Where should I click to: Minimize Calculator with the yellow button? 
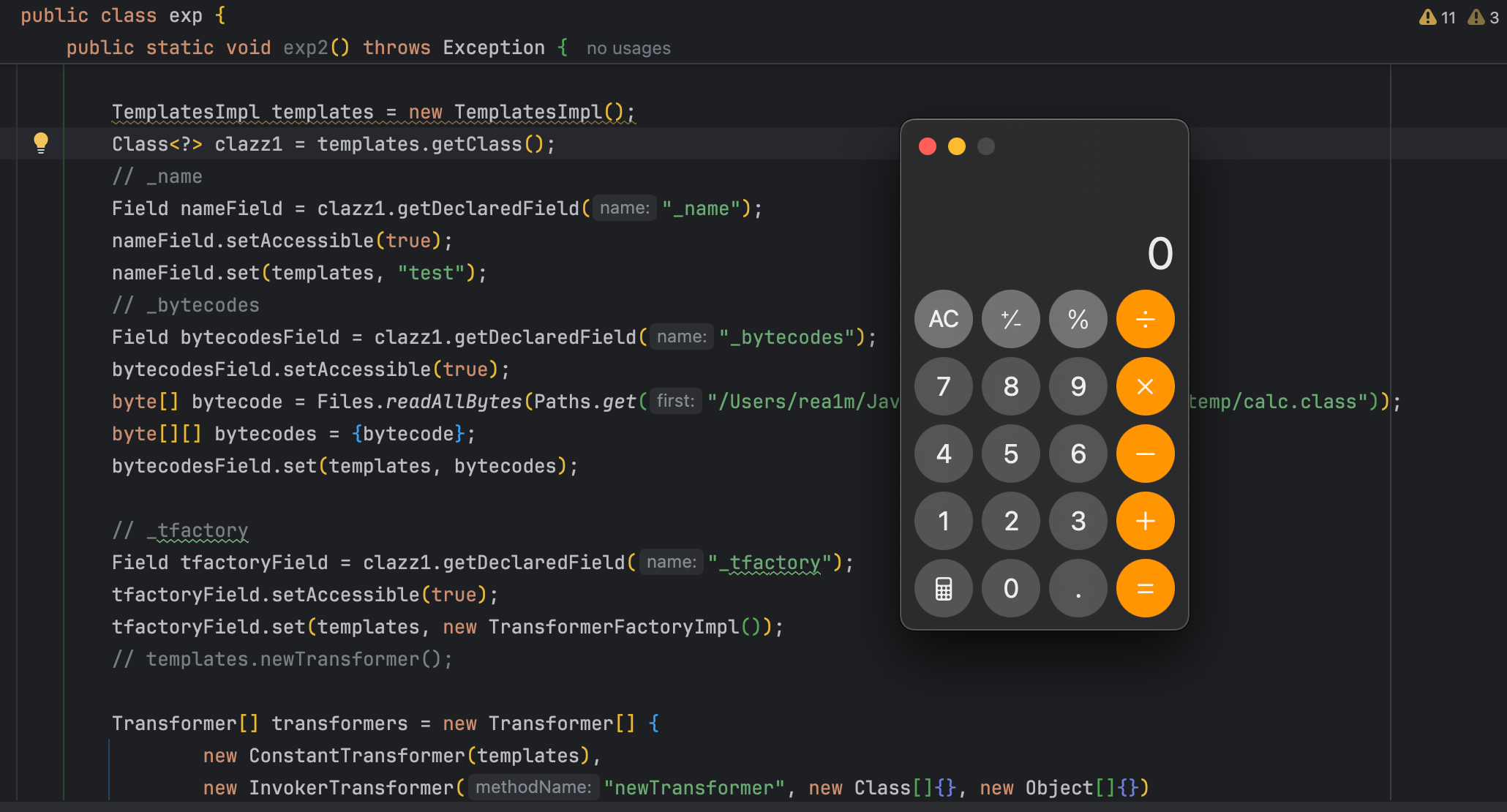click(x=957, y=146)
